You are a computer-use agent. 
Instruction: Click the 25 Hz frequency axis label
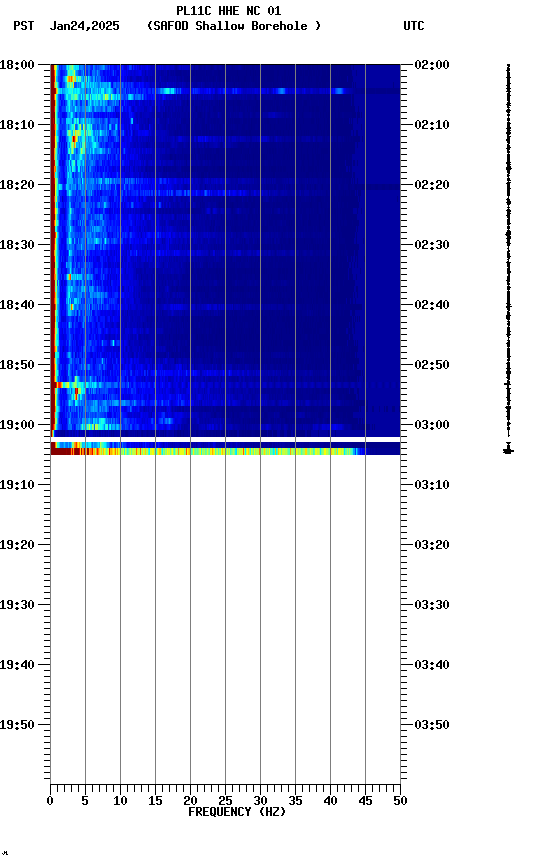click(225, 802)
